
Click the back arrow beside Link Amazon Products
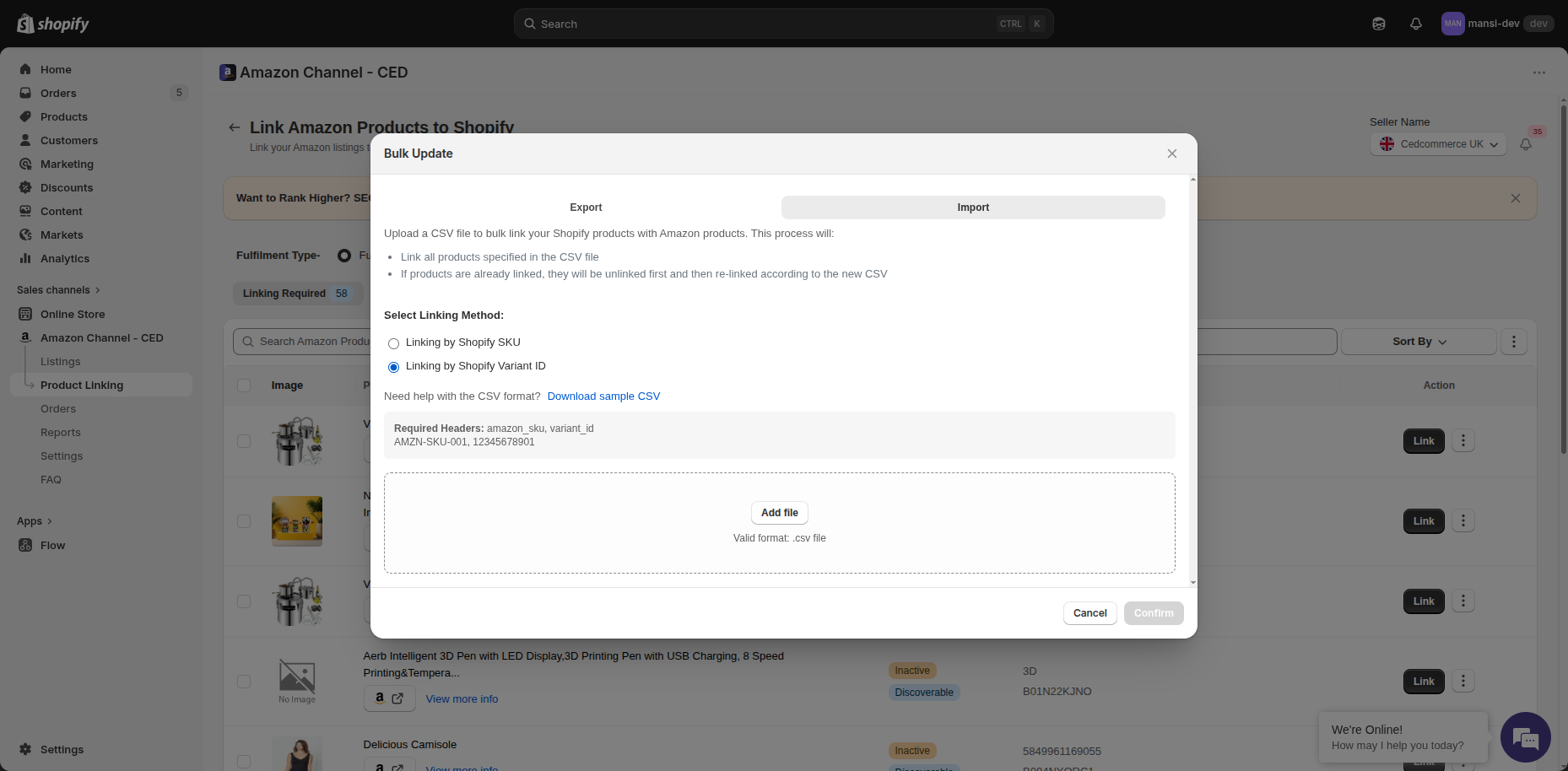click(x=235, y=127)
